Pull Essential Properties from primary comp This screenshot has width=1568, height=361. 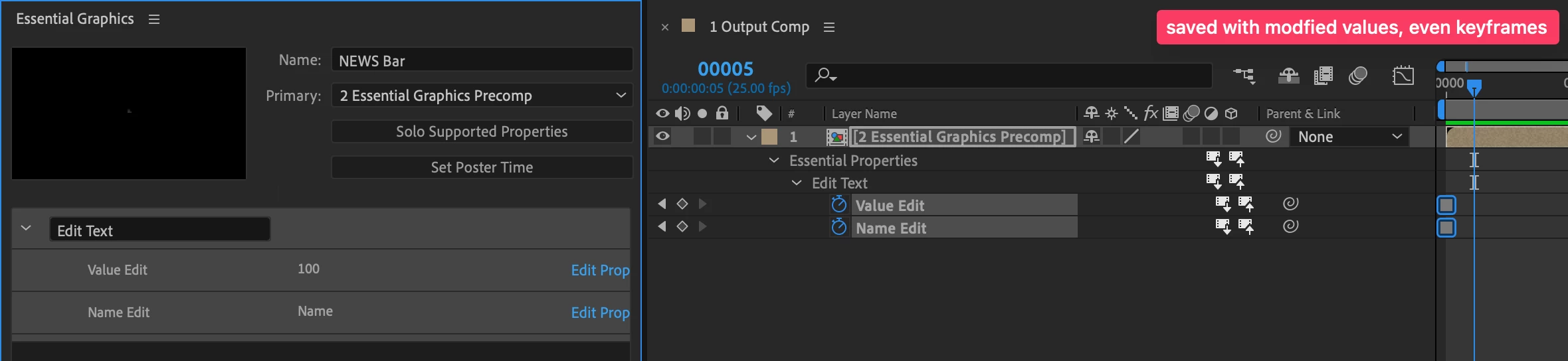point(1214,159)
